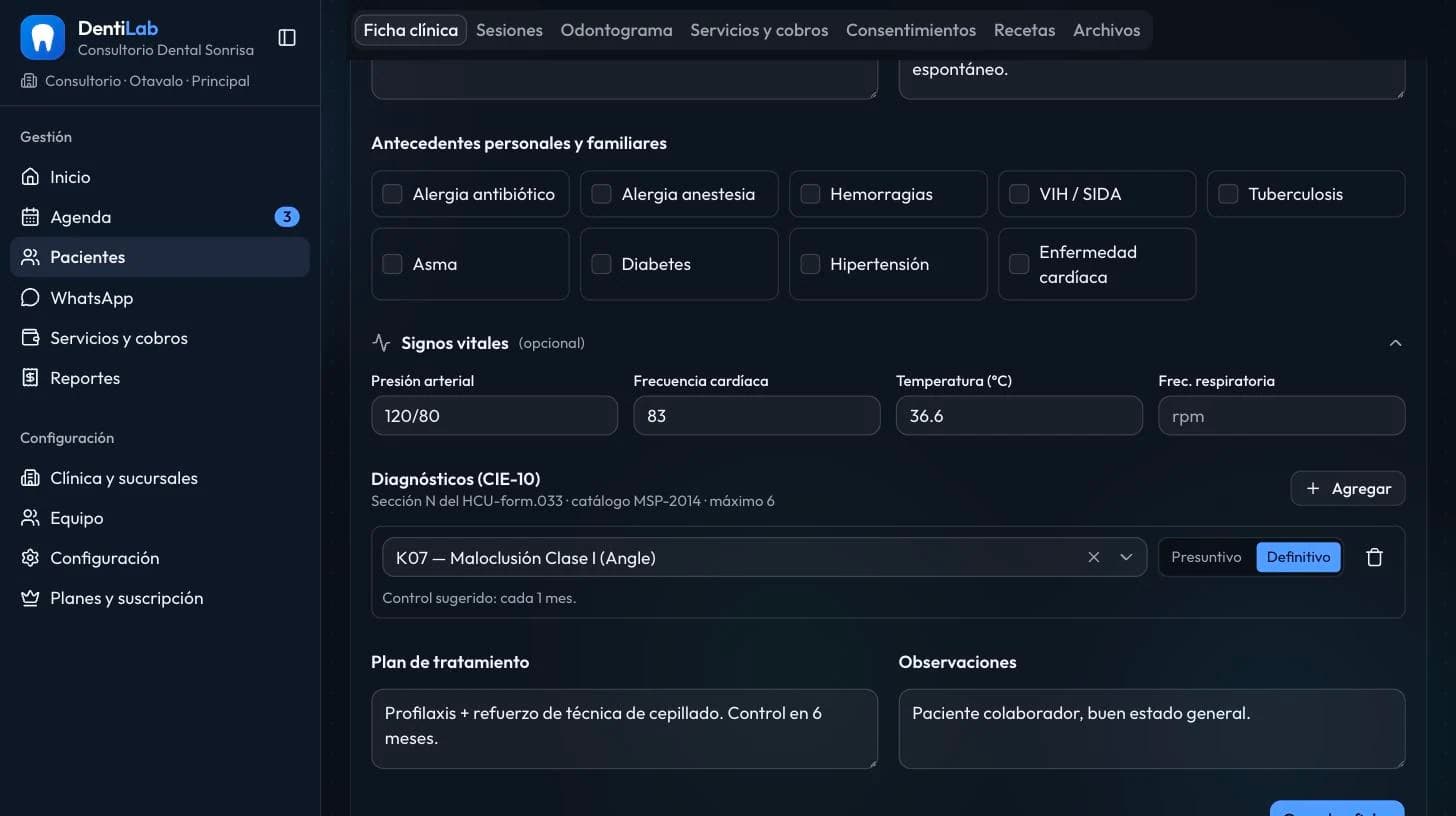The image size is (1456, 816).
Task: Click the Frecuencia cardíaca field
Action: click(x=757, y=415)
